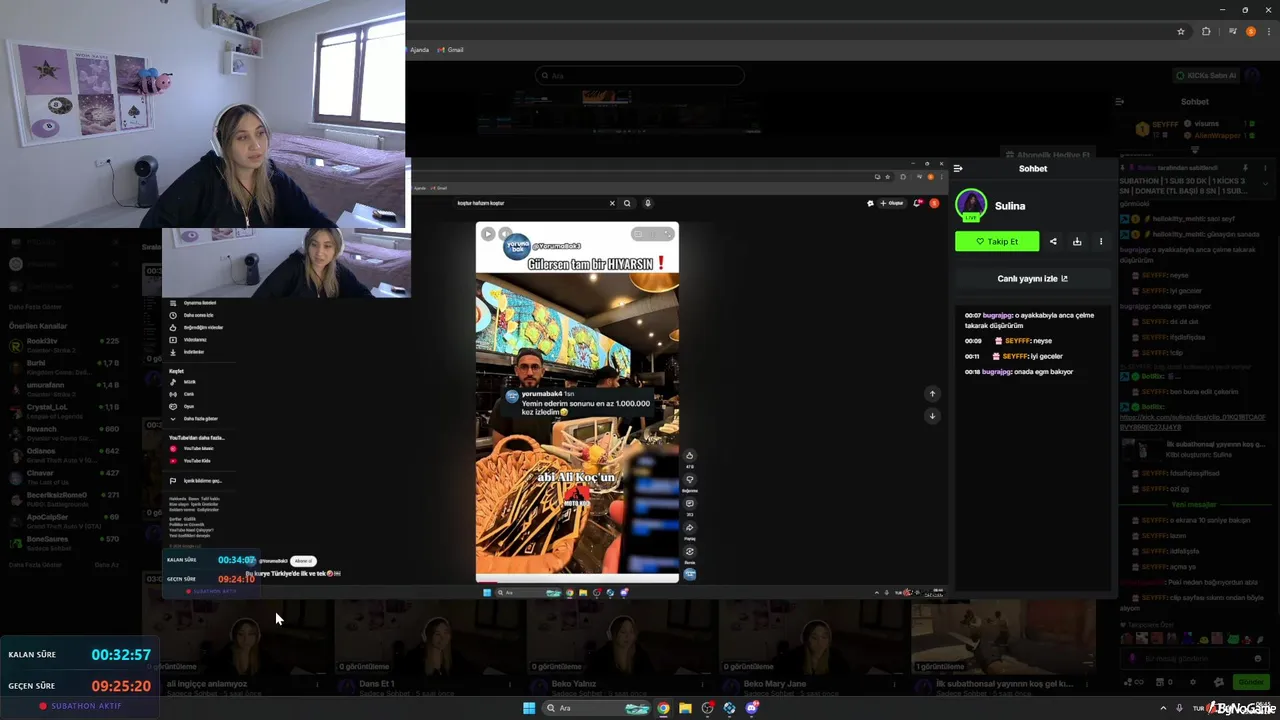Open the three-dot menu next to download icon
This screenshot has height=720, width=1280.
pyautogui.click(x=1101, y=241)
